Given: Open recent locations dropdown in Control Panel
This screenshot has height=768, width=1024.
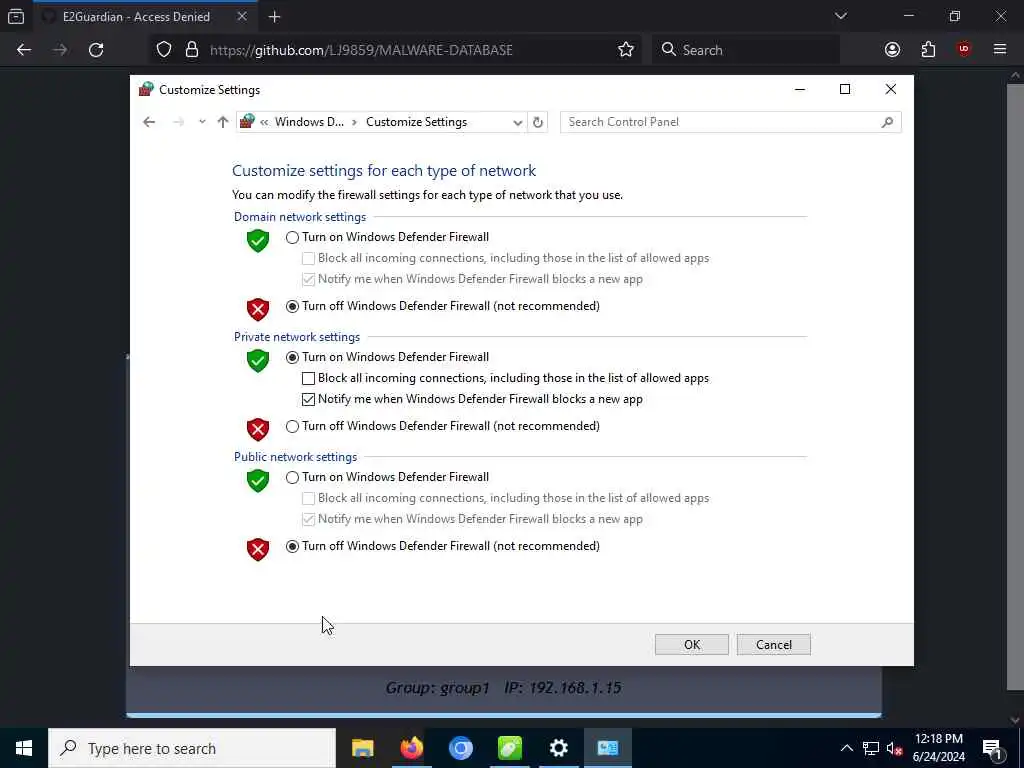Looking at the screenshot, I should (x=202, y=122).
